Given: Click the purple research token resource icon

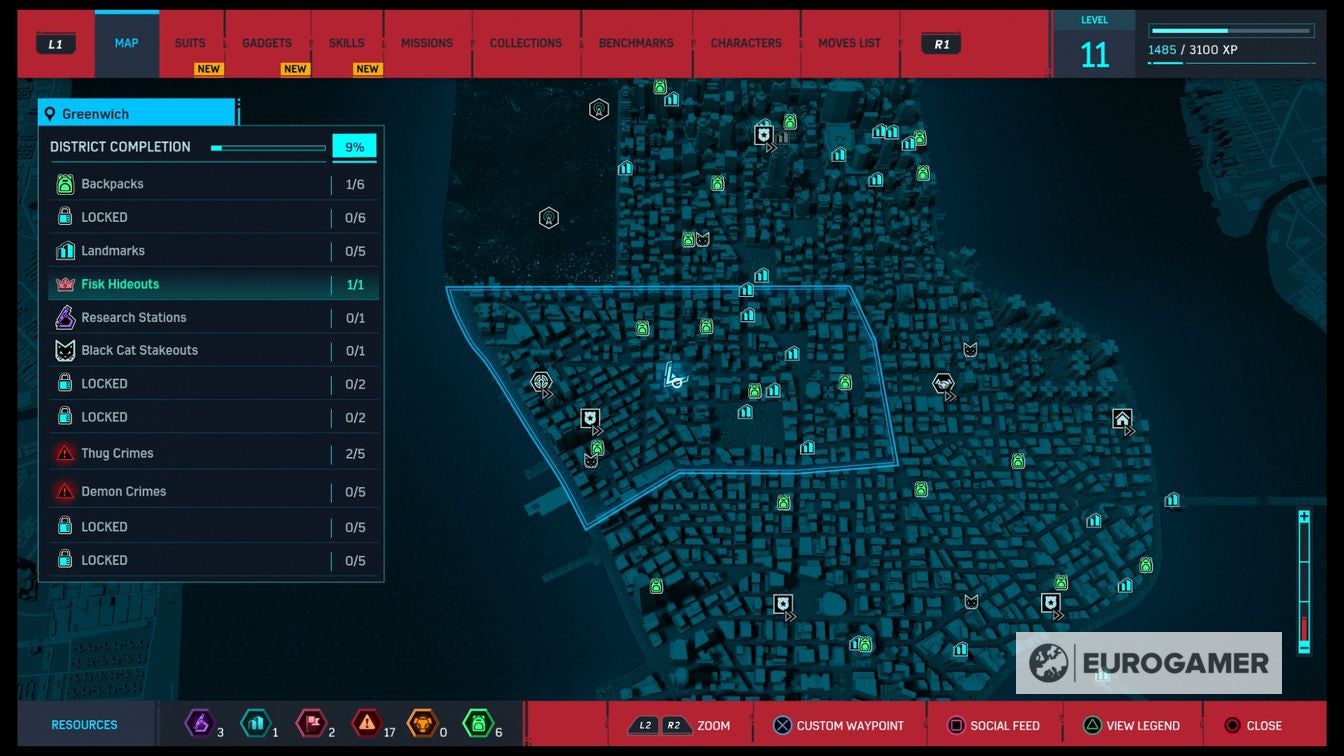Looking at the screenshot, I should pyautogui.click(x=199, y=723).
